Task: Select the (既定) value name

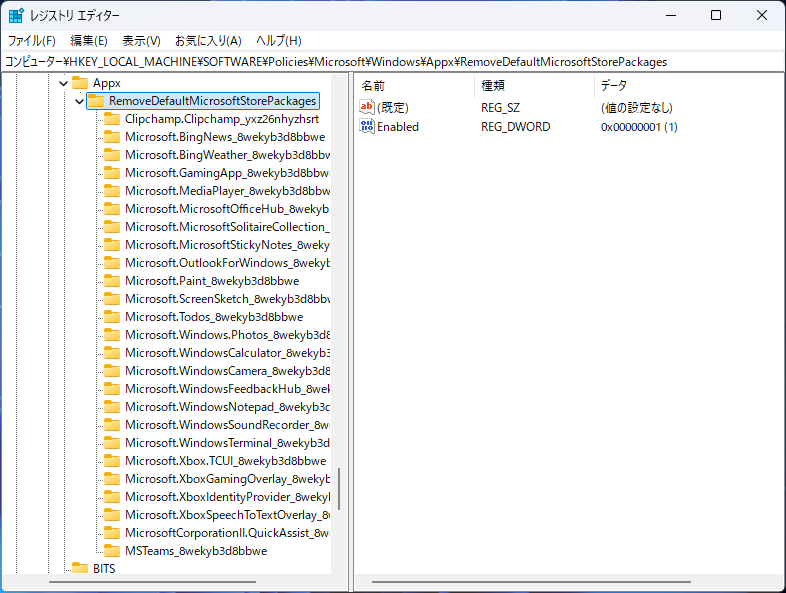Action: tap(393, 107)
